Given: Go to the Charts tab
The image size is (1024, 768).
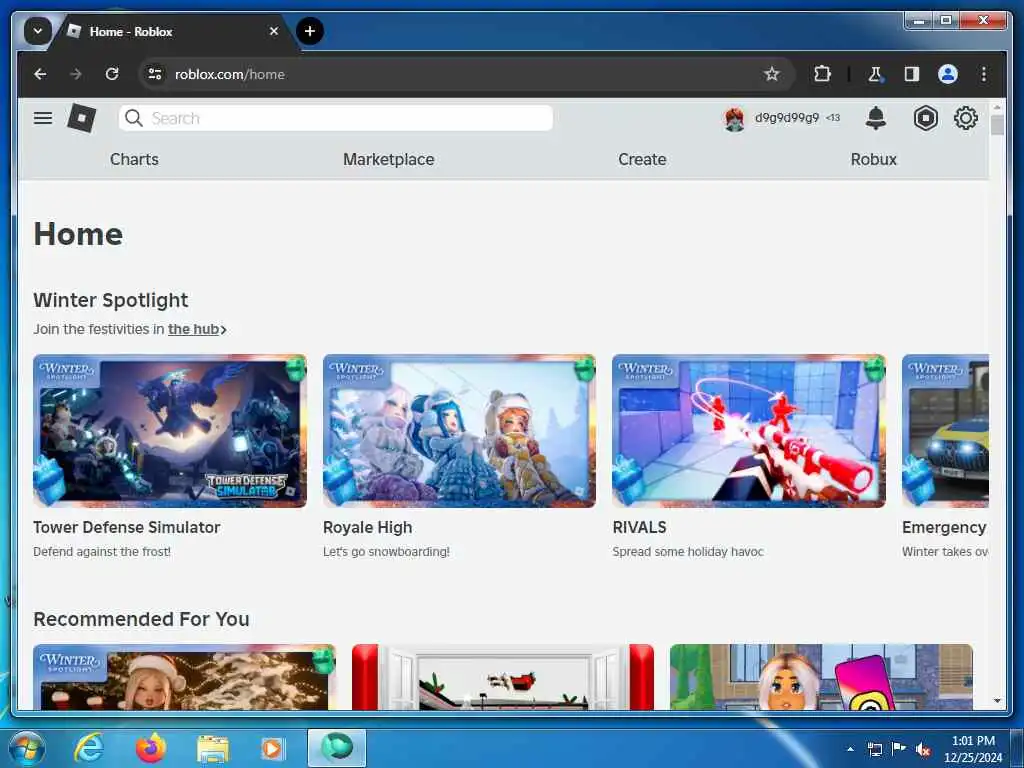Looking at the screenshot, I should [134, 159].
